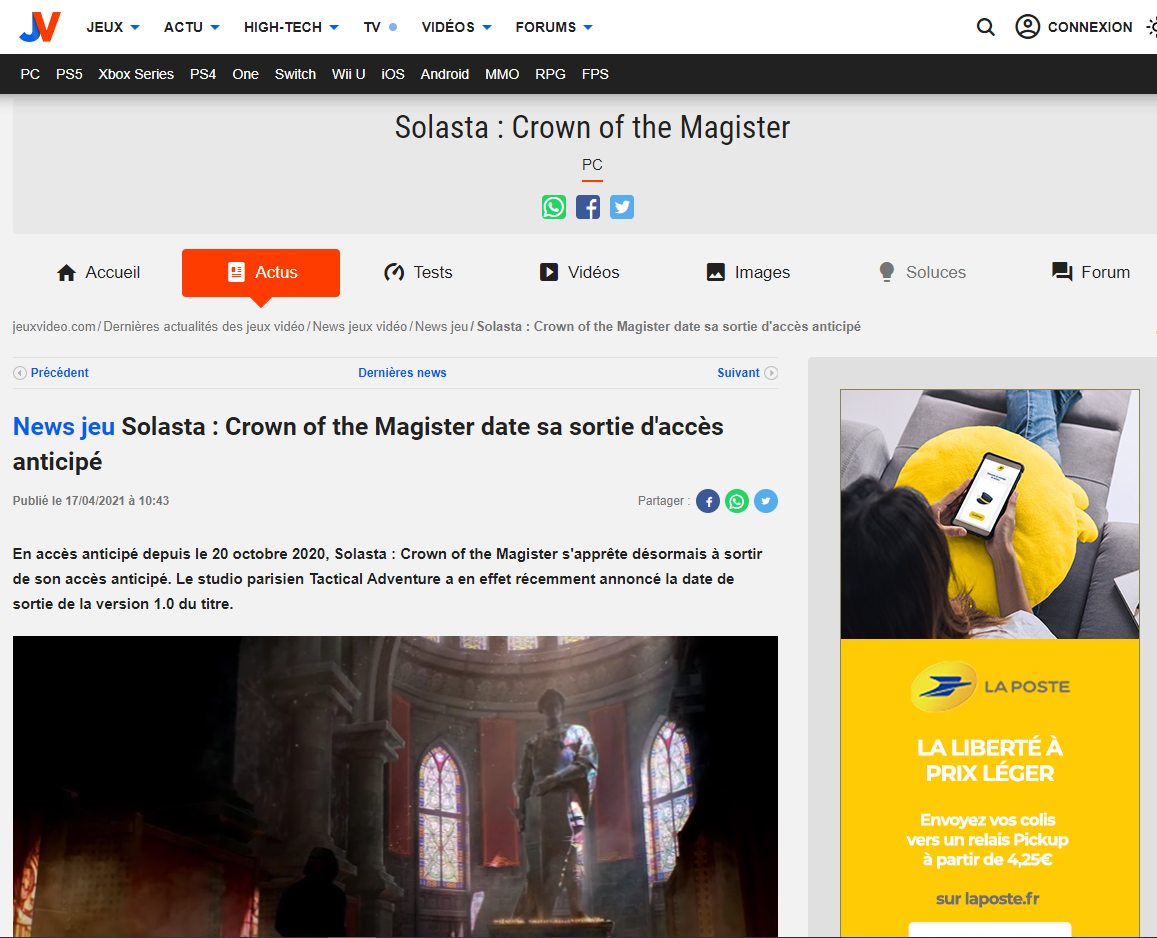Click the Précédent left arrow circle

pos(20,373)
